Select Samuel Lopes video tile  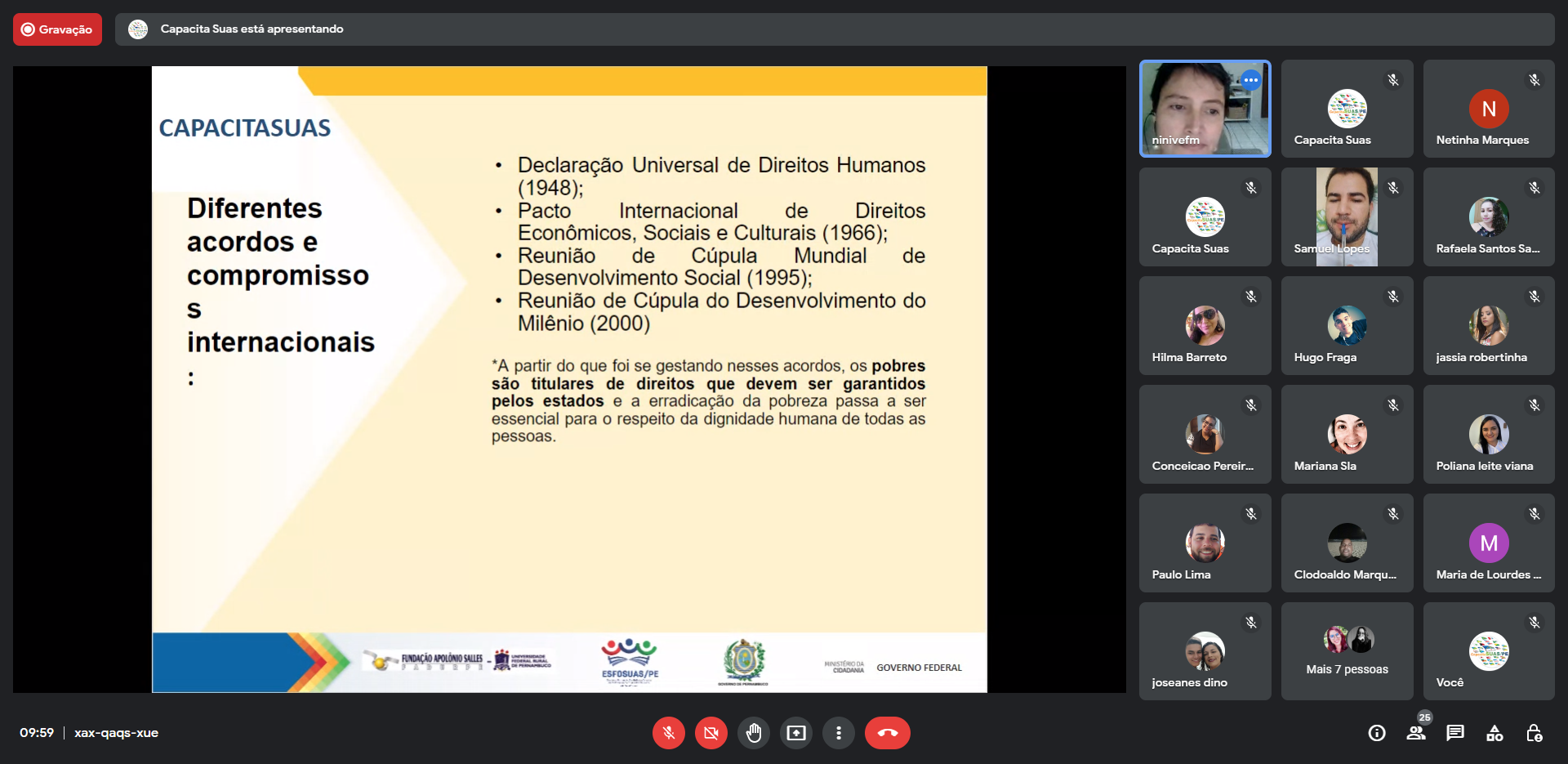pos(1347,217)
